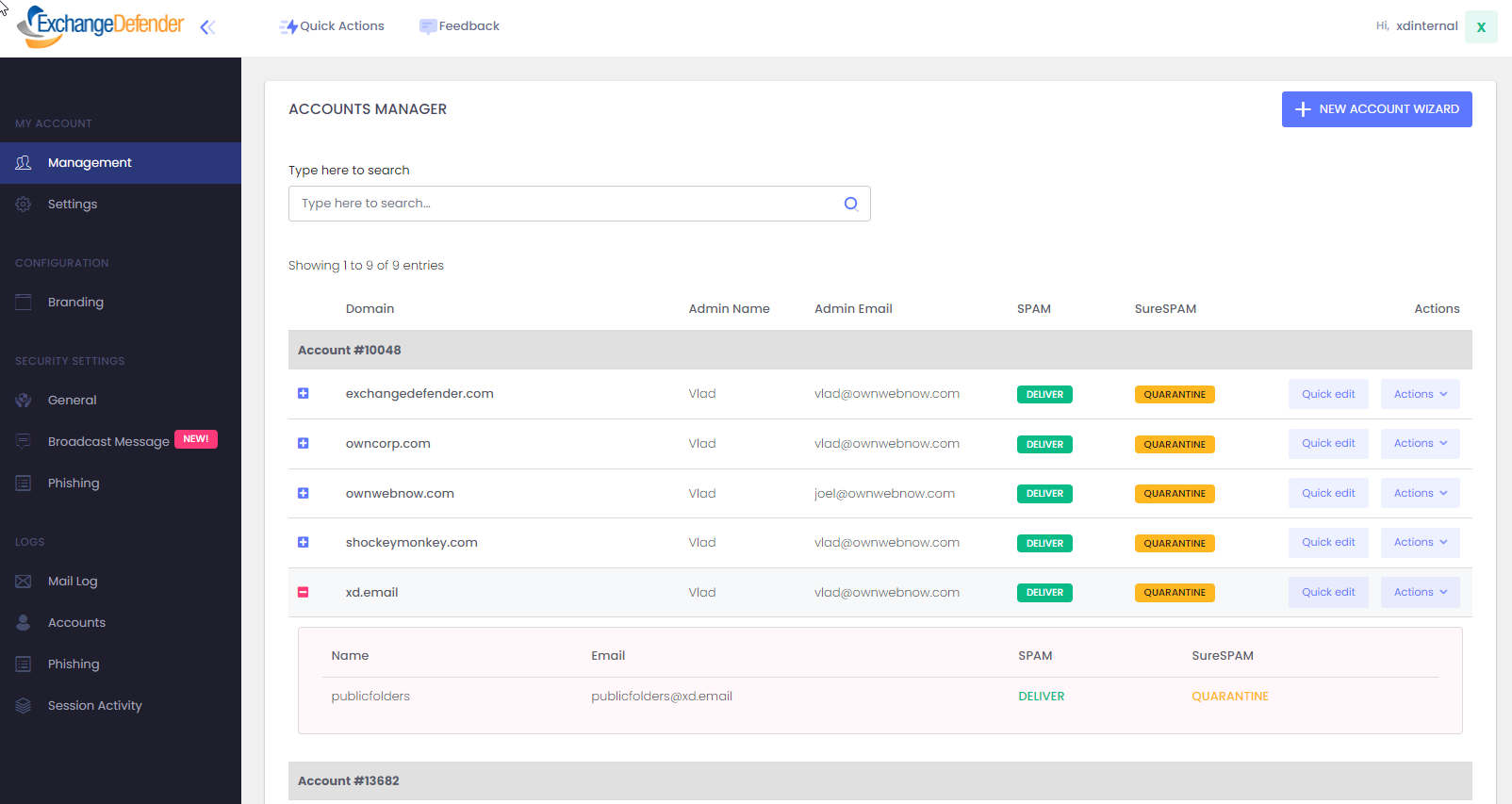Click the Mail Log envelope icon
This screenshot has width=1512, height=804.
click(24, 582)
